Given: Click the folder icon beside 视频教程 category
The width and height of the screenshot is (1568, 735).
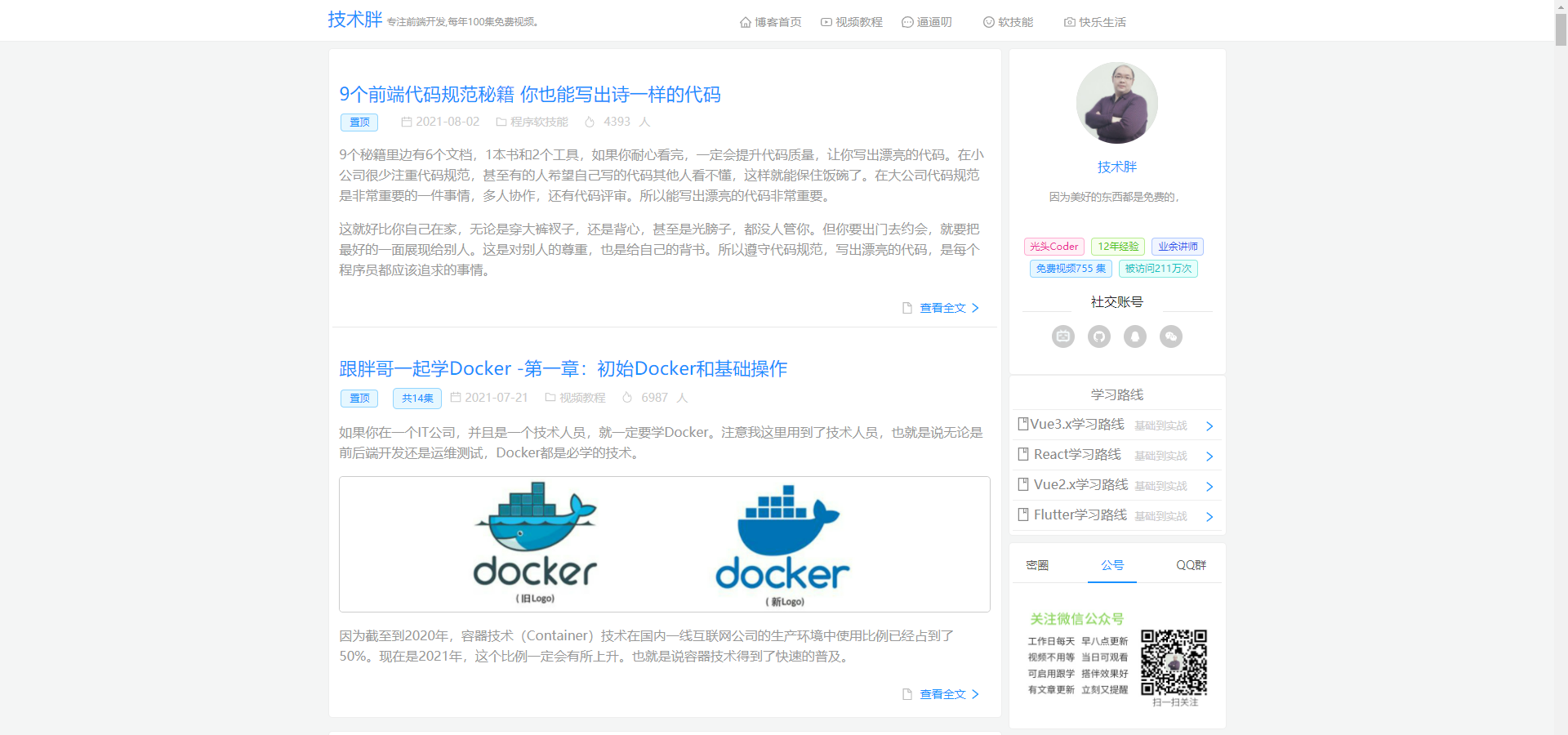Looking at the screenshot, I should (550, 398).
